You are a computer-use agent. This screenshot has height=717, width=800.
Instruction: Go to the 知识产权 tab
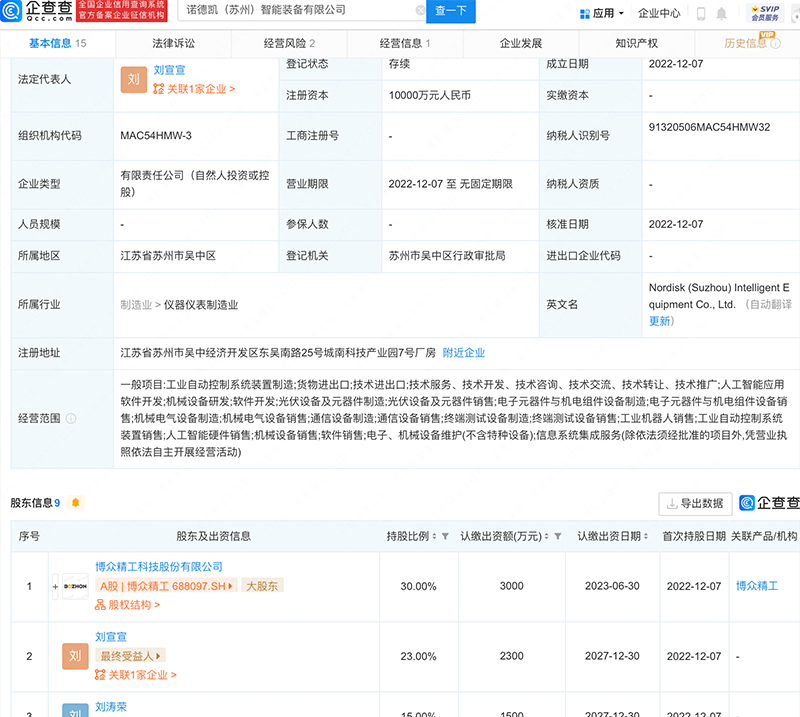coord(637,43)
